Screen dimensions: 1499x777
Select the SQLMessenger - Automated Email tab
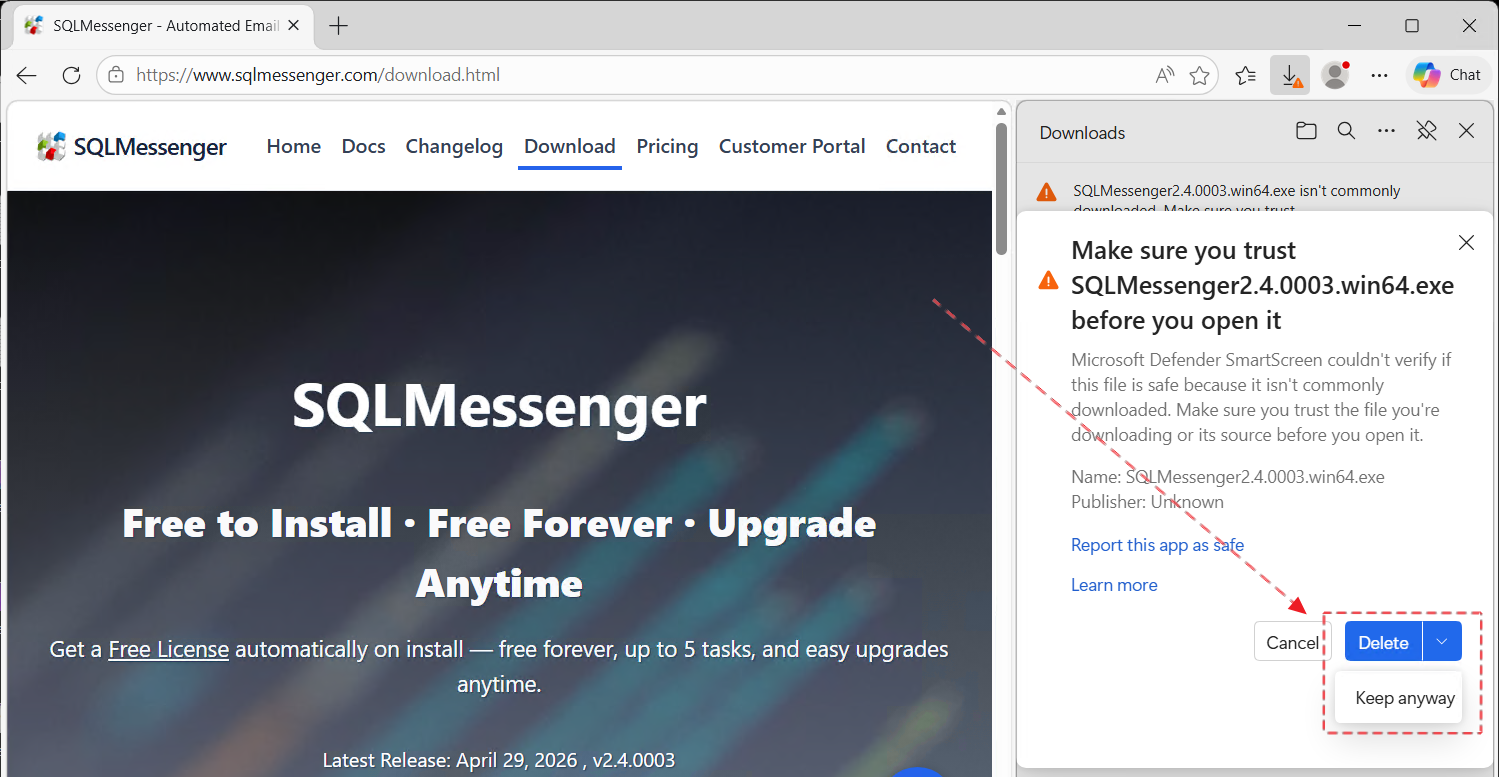coord(165,26)
